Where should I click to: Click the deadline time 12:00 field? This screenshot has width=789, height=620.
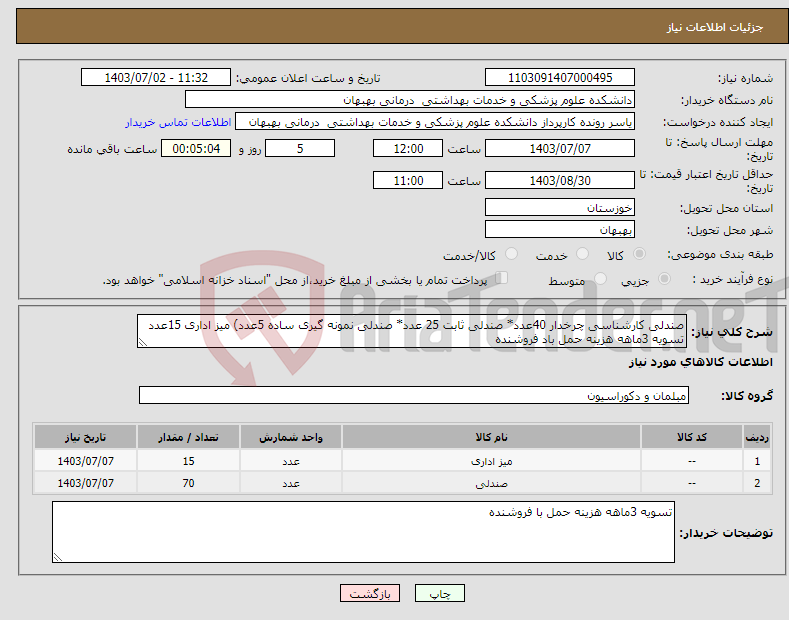tap(408, 148)
